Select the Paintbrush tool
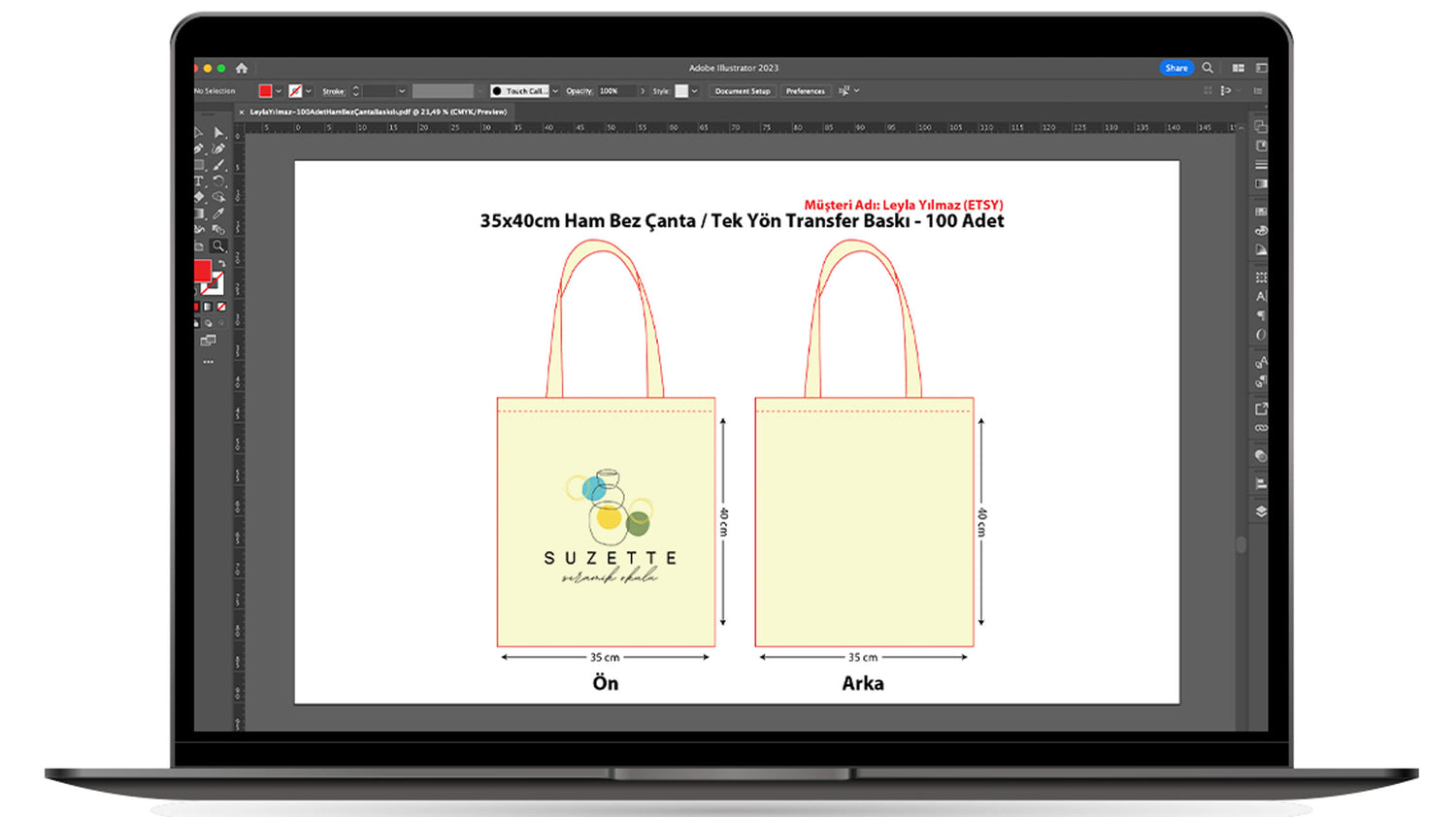 218,166
